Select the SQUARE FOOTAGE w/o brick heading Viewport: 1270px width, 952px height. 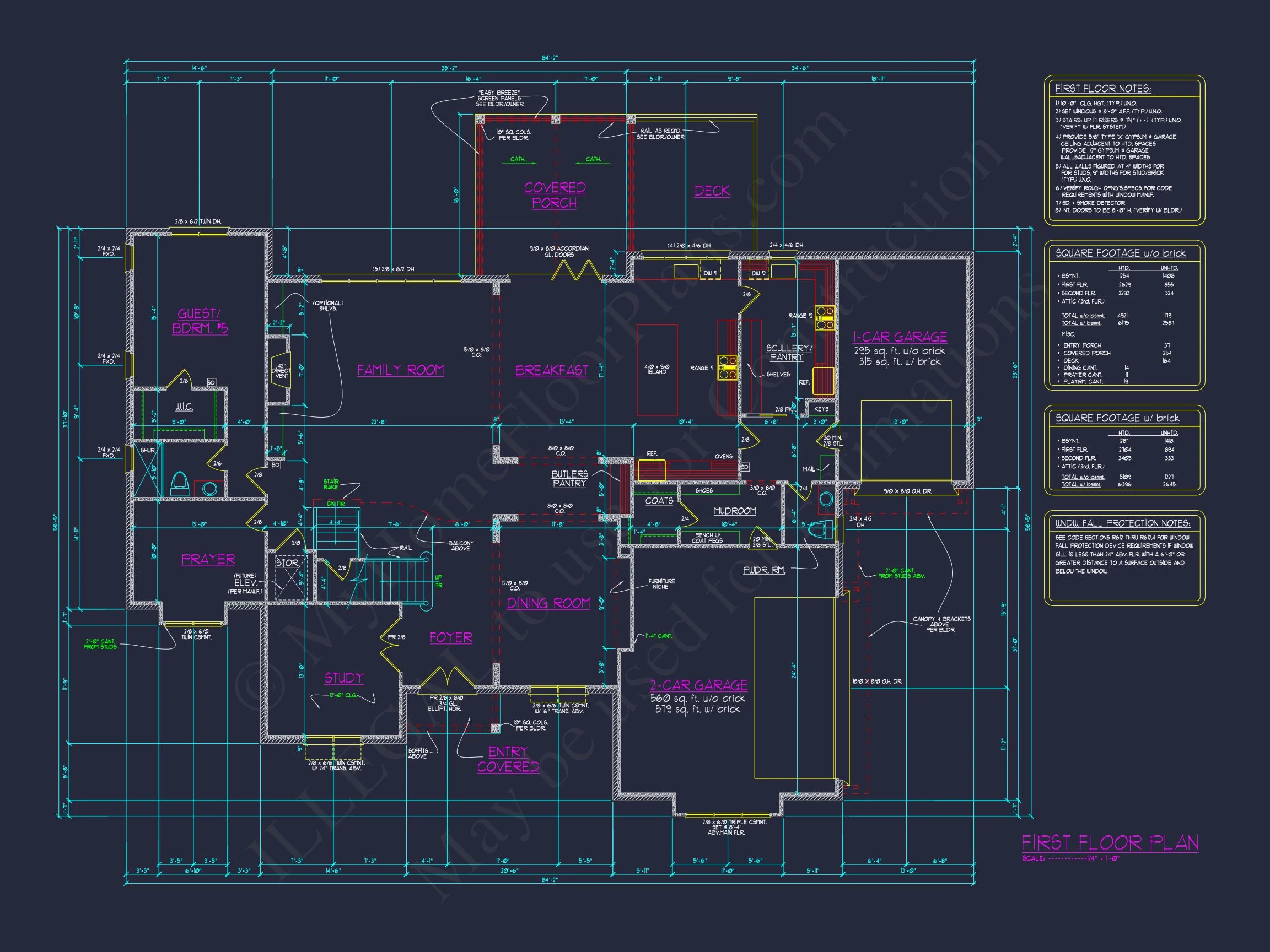[1120, 253]
